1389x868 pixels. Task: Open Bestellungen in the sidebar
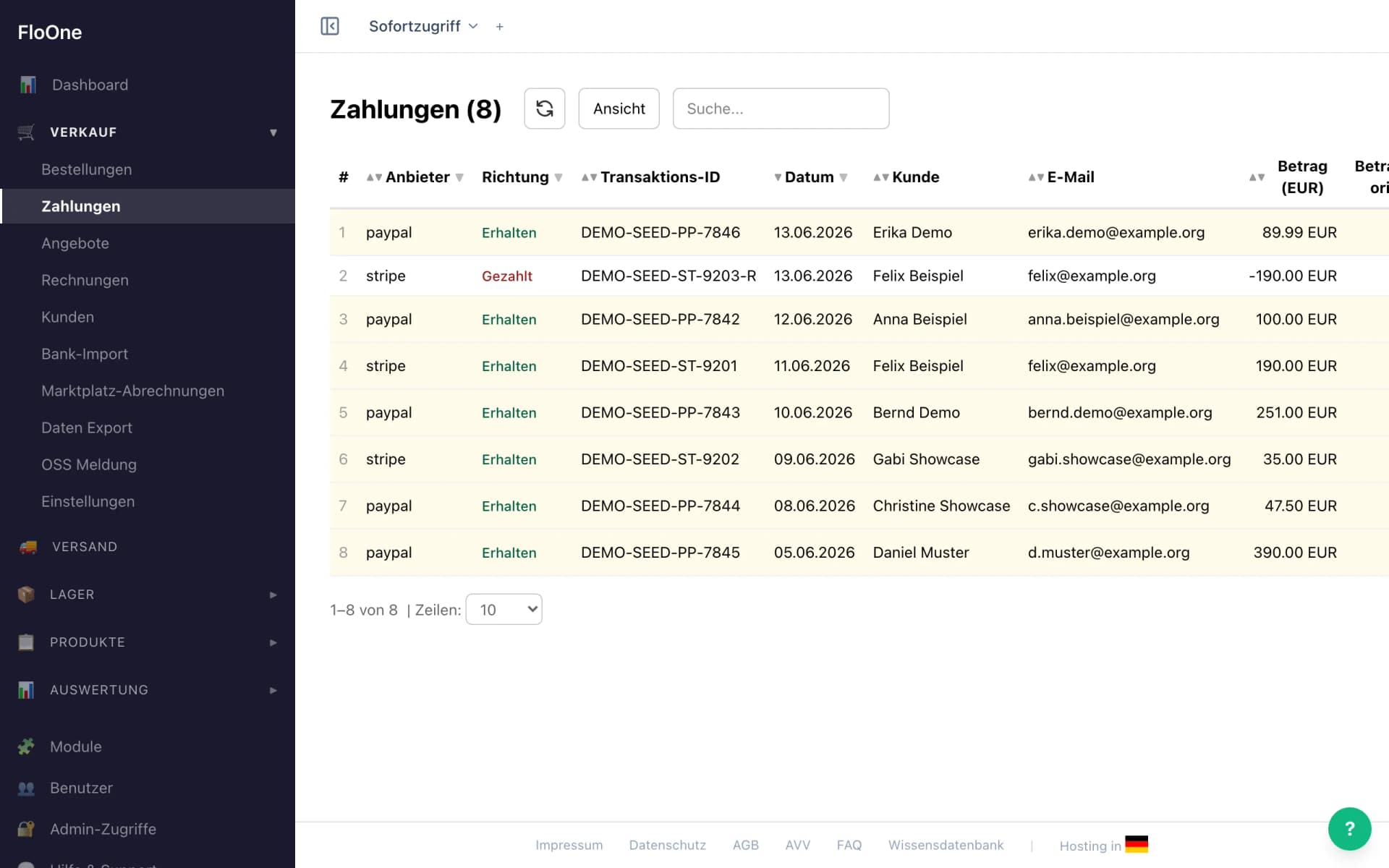coord(87,169)
